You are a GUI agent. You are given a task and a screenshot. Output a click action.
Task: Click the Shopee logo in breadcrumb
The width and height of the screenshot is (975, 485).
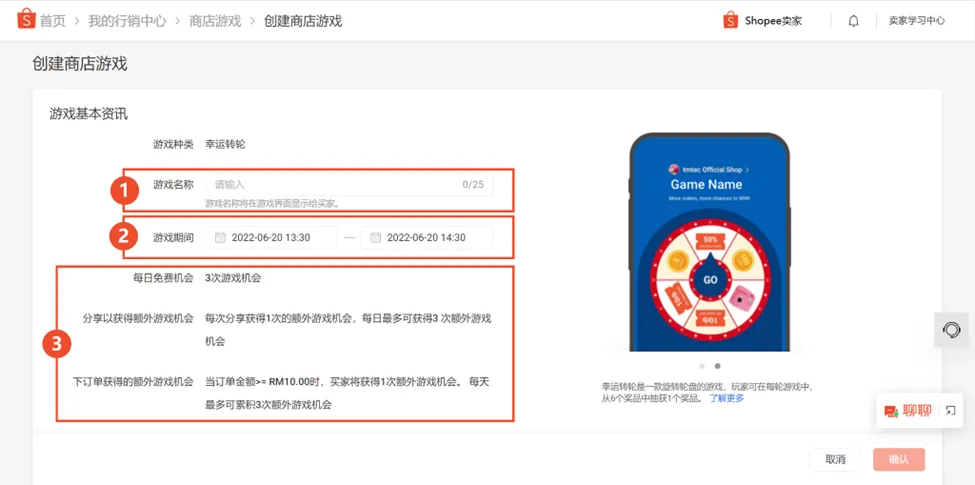[x=26, y=19]
